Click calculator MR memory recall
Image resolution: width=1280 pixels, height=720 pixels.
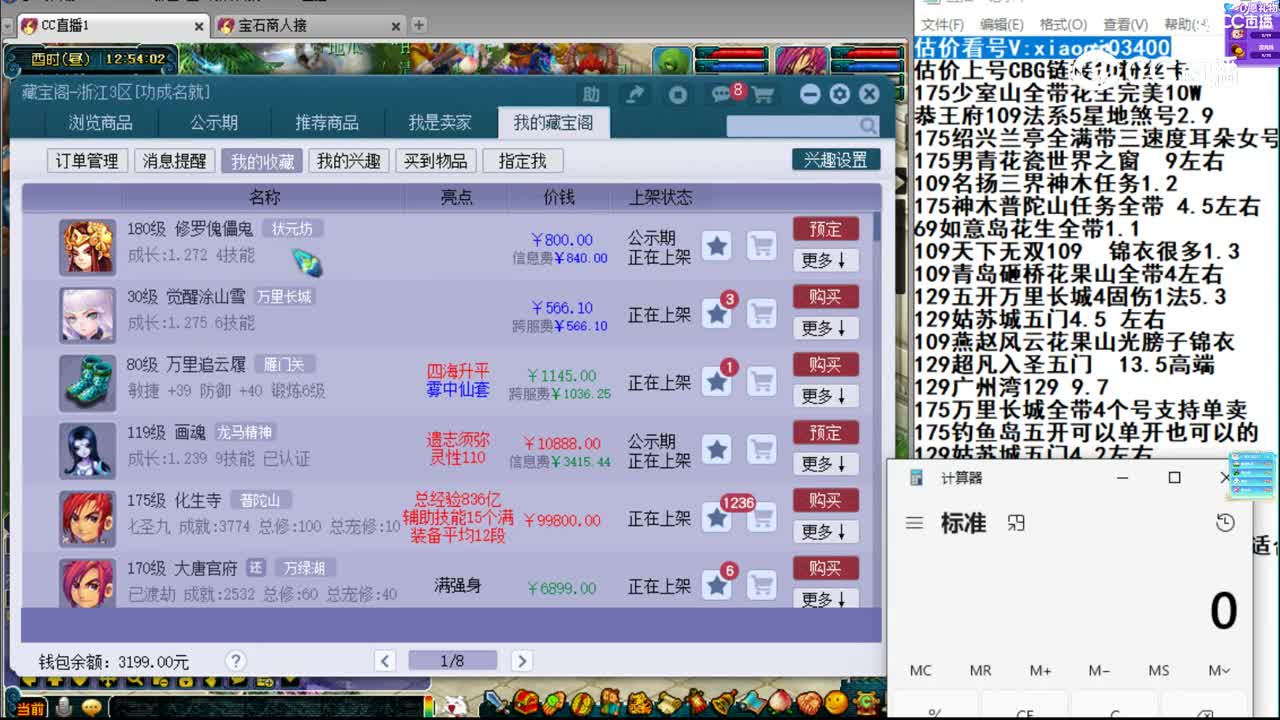[x=980, y=670]
